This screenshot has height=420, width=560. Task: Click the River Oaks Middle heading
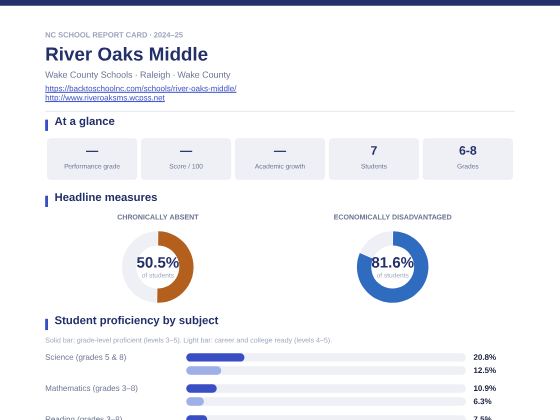point(126,54)
